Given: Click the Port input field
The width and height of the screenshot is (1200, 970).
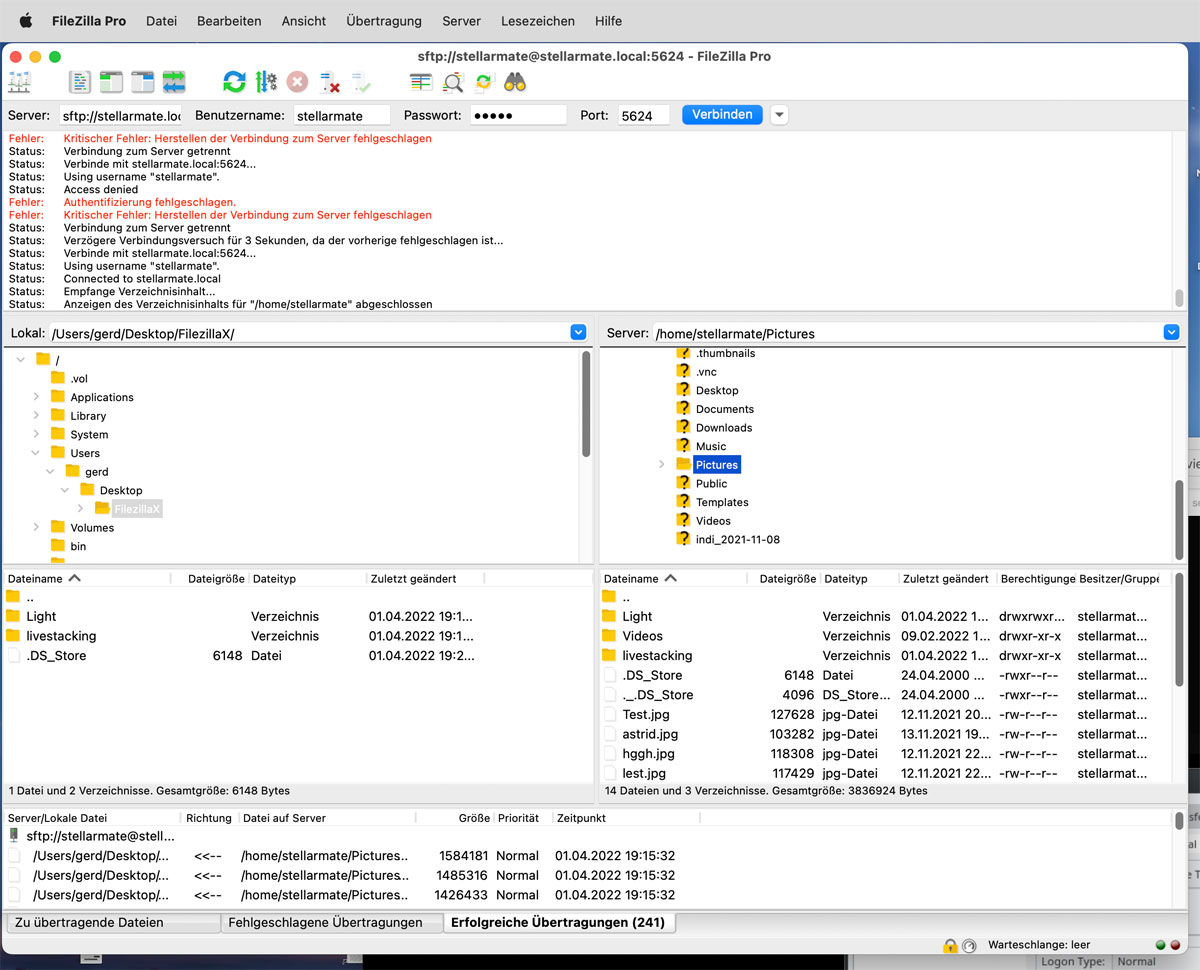Looking at the screenshot, I should pyautogui.click(x=643, y=115).
